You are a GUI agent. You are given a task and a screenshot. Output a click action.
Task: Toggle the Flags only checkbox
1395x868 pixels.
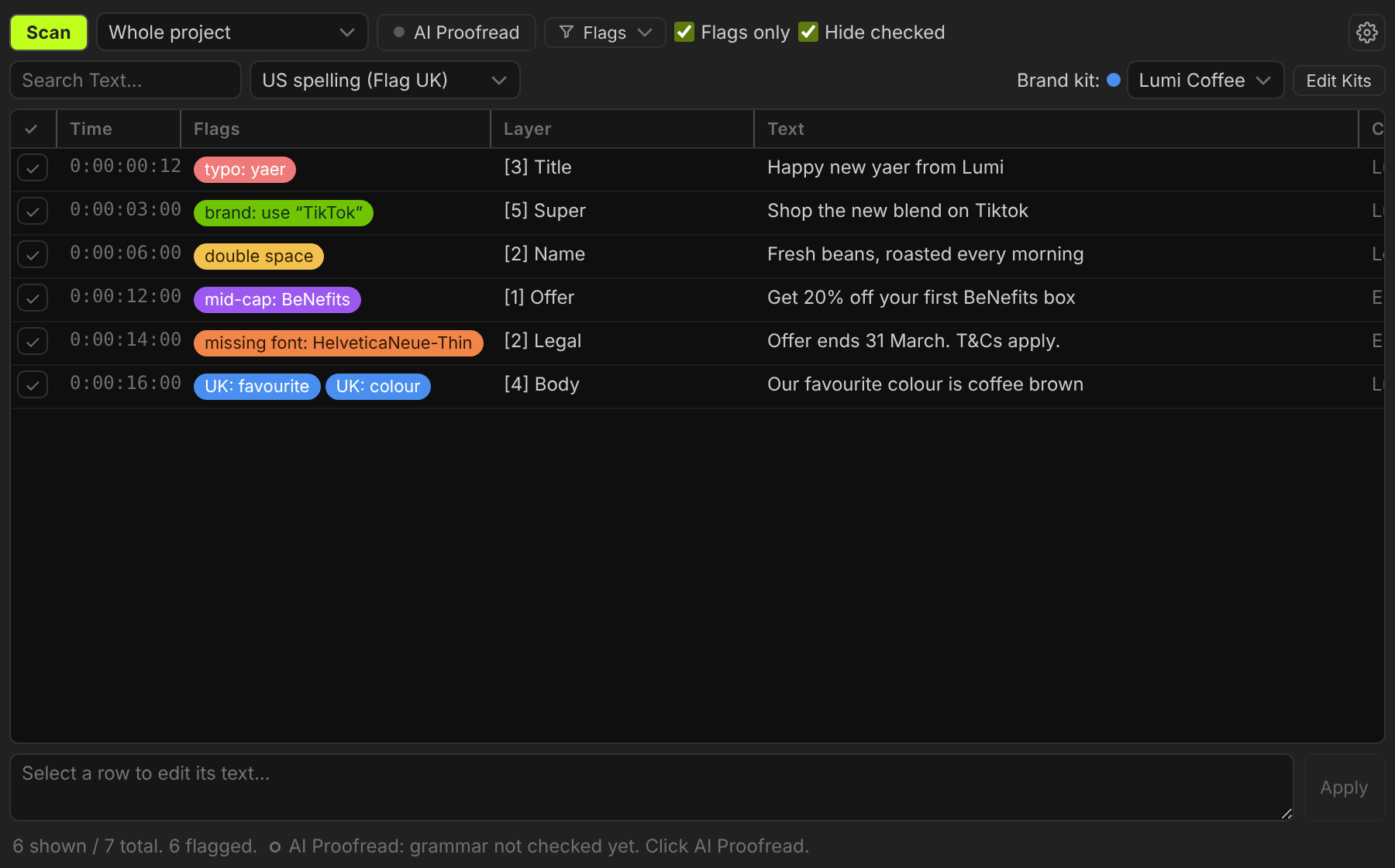tap(684, 32)
